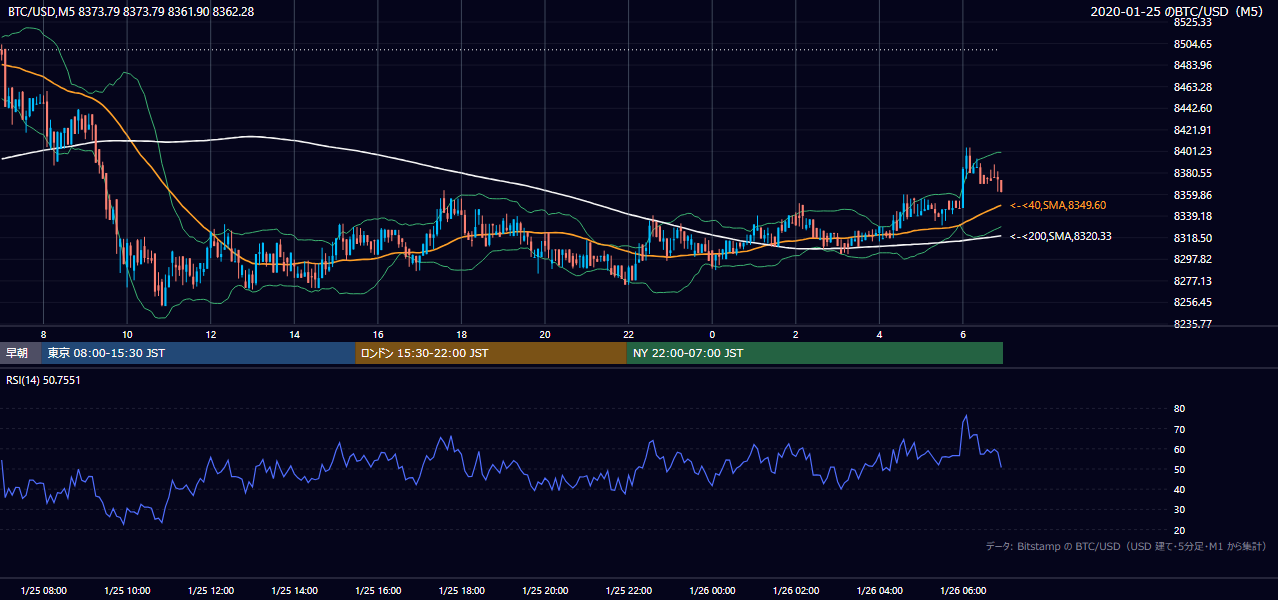Click price axis value 8256.45
Image resolution: width=1278 pixels, height=600 pixels.
tap(1193, 302)
